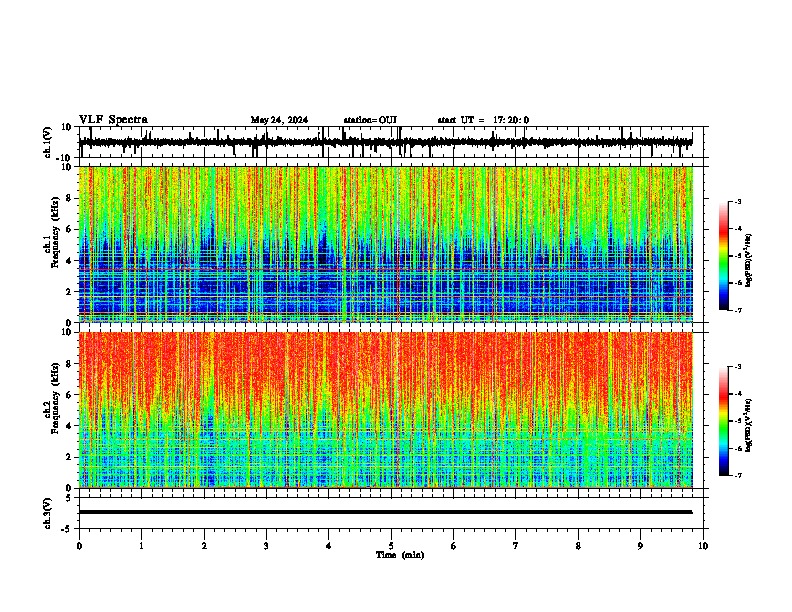Click the -3 label on ch.1 color bar
This screenshot has width=792, height=612.
[738, 202]
